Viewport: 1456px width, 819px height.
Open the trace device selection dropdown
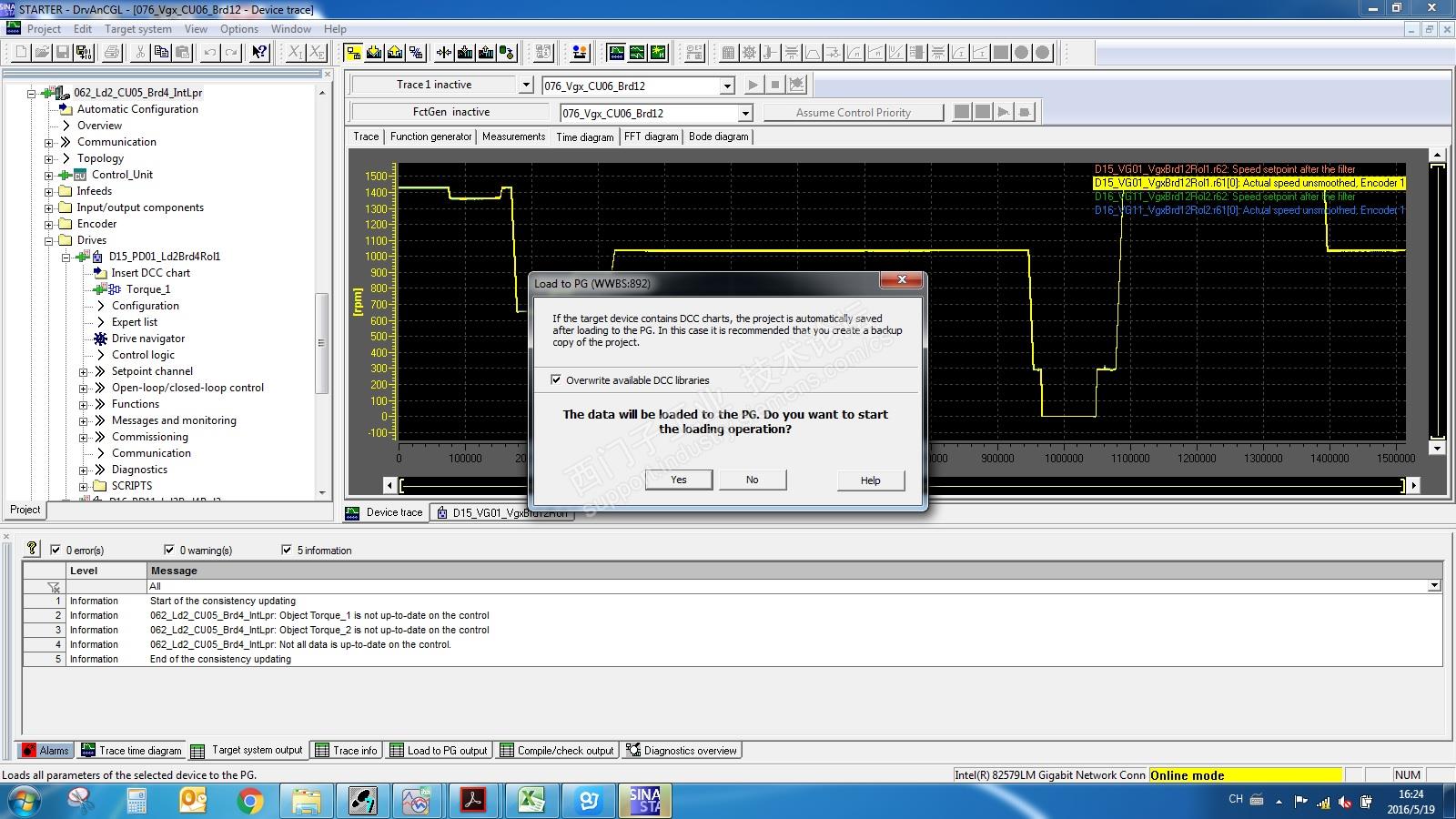(x=727, y=86)
